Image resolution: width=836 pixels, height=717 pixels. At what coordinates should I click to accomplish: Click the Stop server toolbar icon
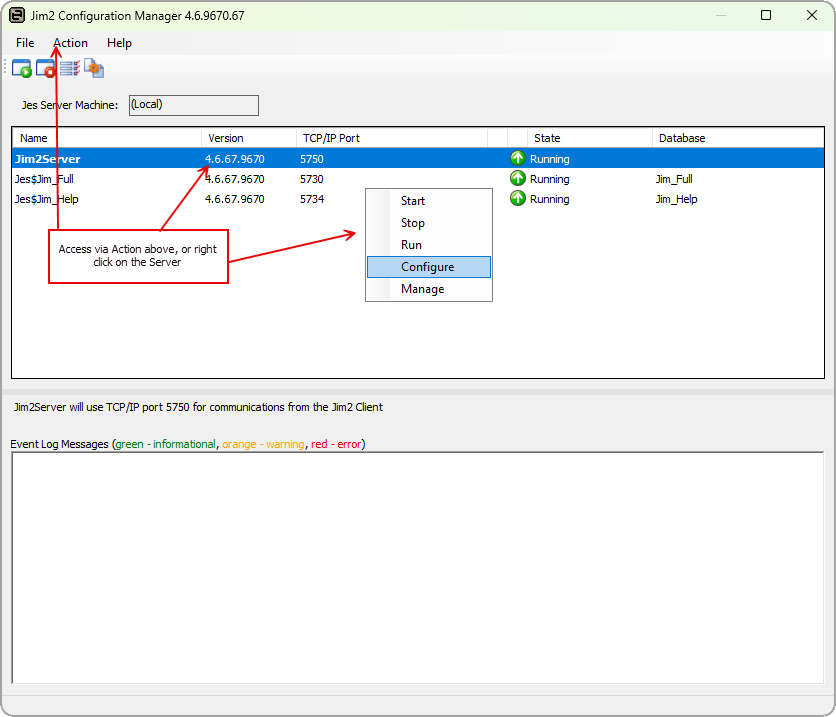click(45, 69)
